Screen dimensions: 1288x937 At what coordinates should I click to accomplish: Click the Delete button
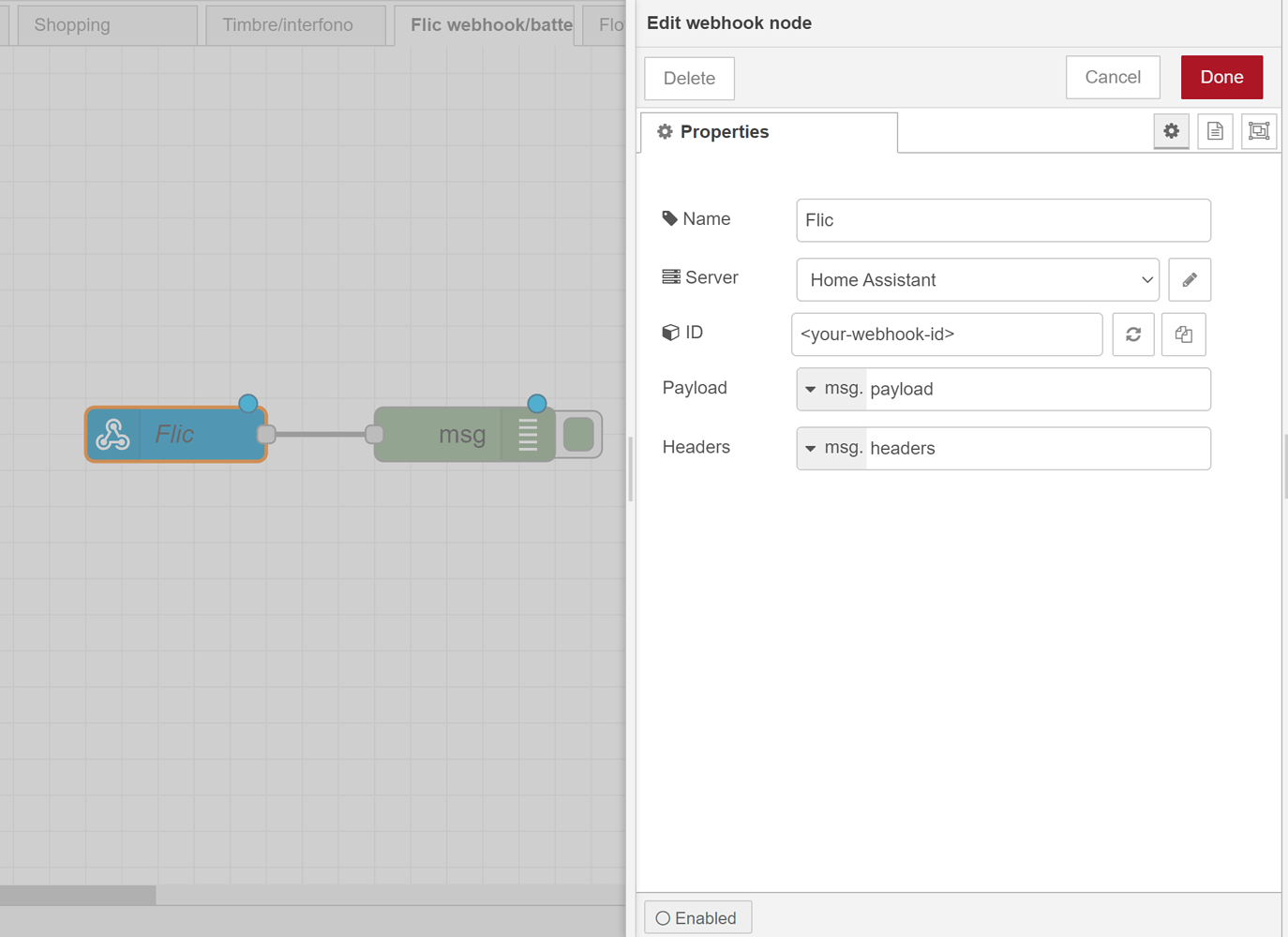pyautogui.click(x=689, y=78)
